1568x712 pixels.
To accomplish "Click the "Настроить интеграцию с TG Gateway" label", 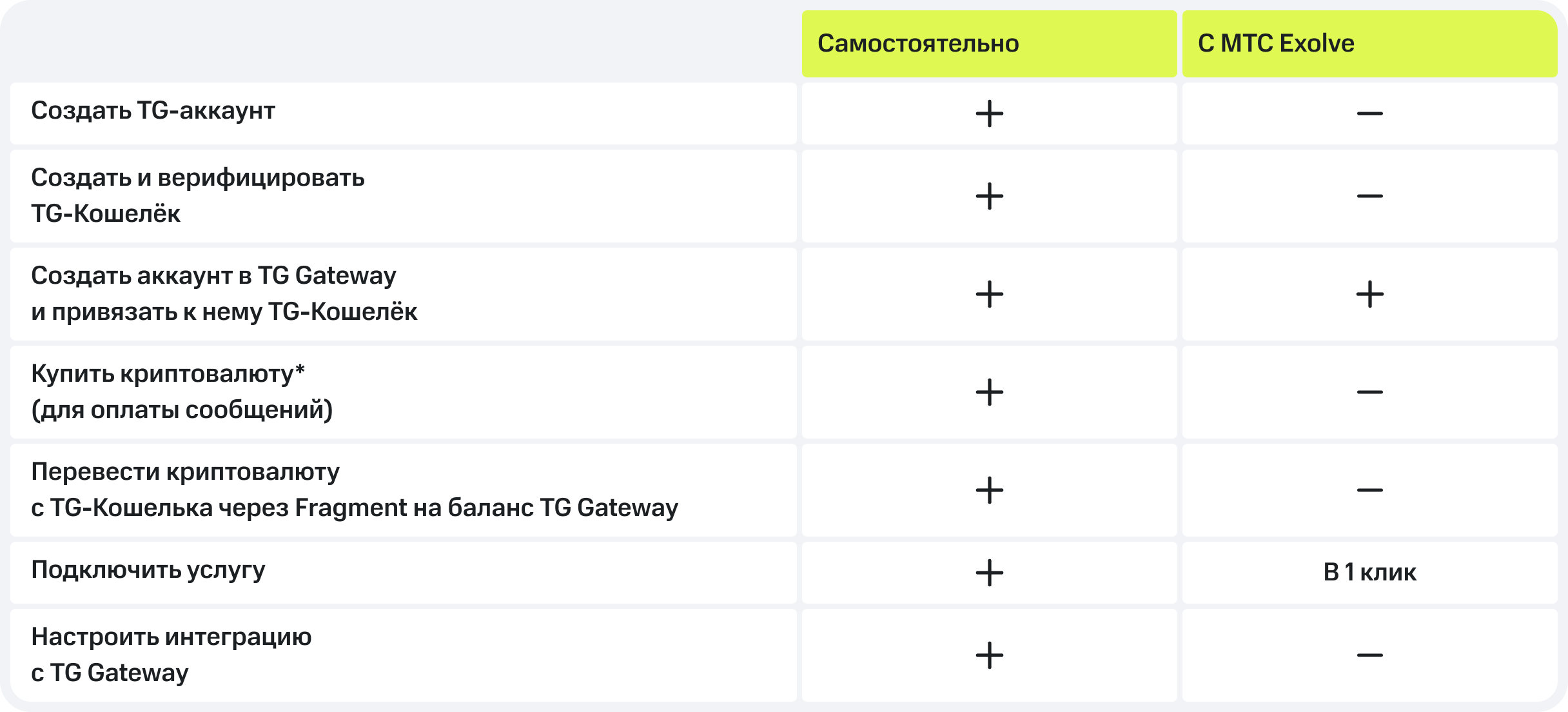I will (171, 655).
